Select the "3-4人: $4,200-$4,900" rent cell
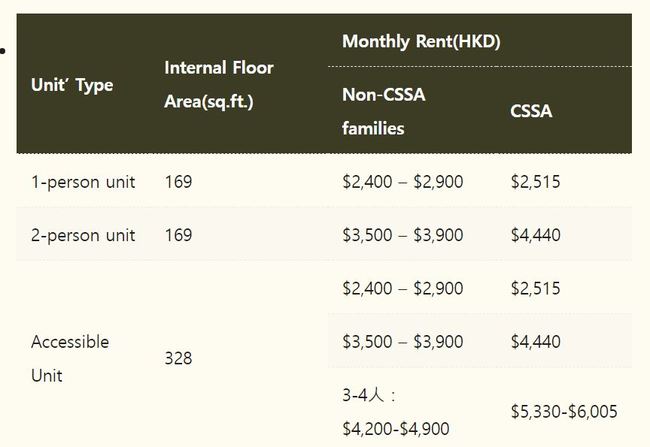 tap(395, 412)
